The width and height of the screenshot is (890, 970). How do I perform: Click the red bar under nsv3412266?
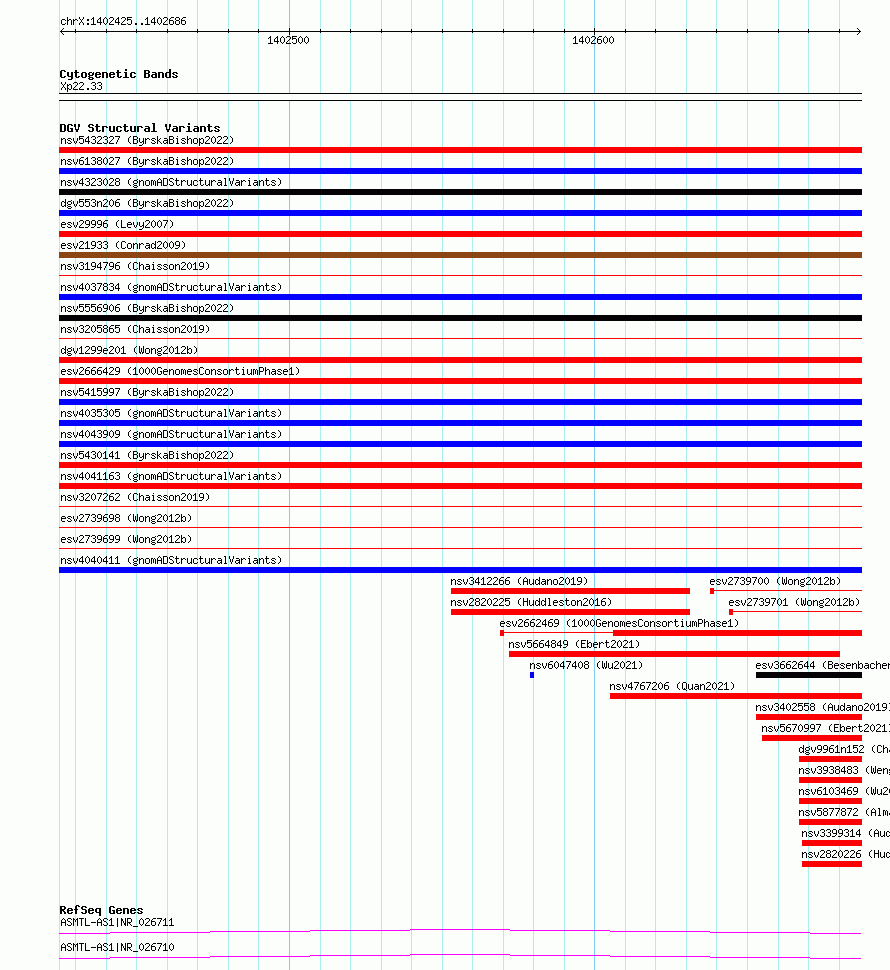[x=570, y=591]
